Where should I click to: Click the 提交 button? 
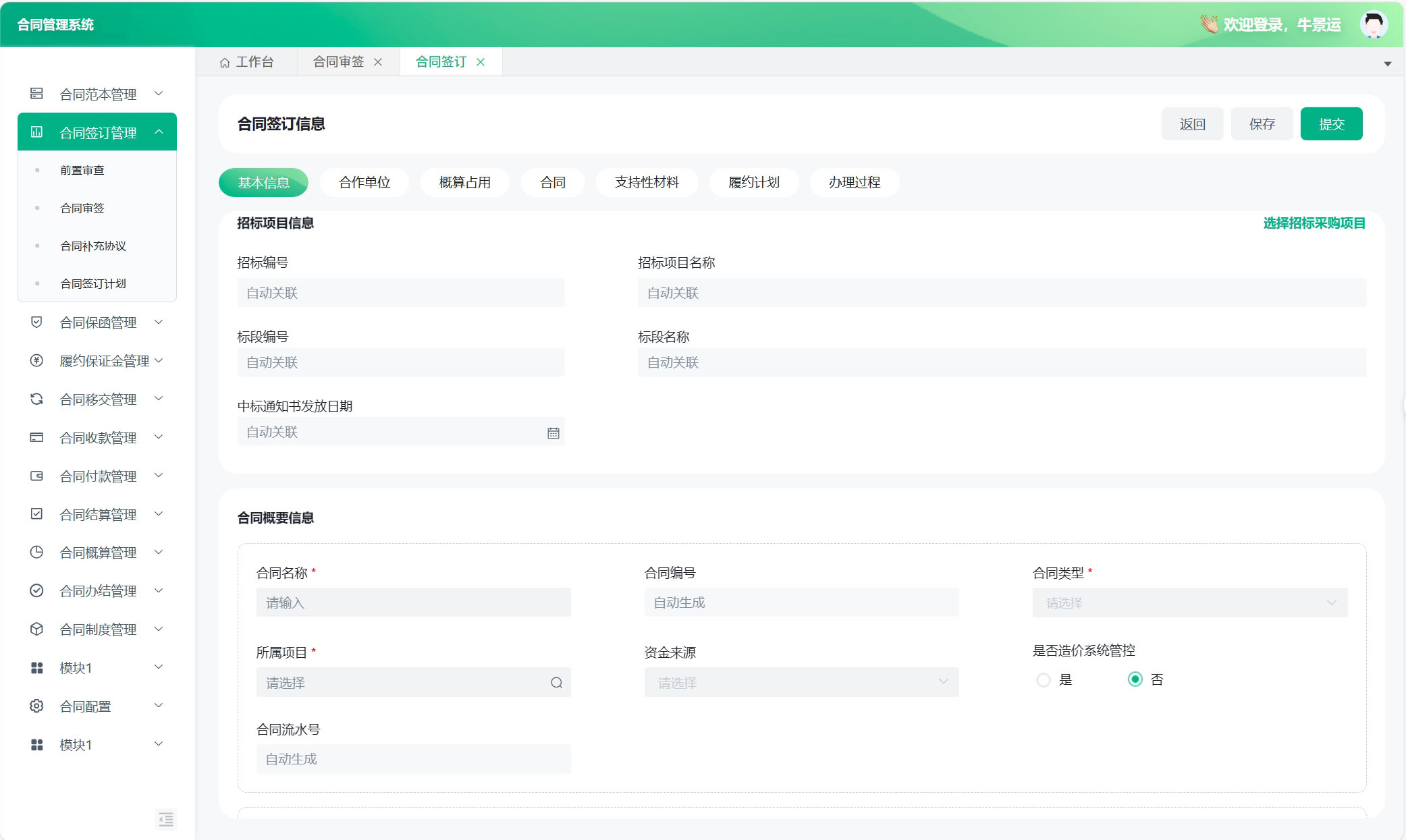click(1331, 124)
